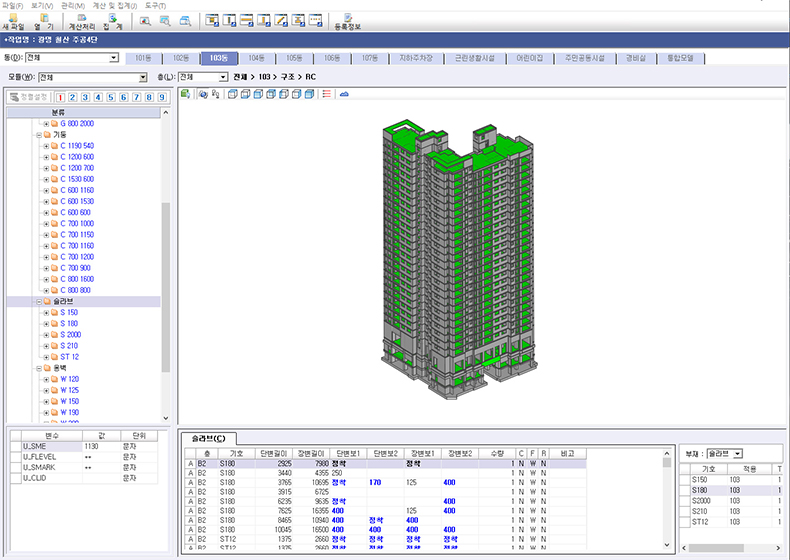Click the 정렬설정 button

coord(30,97)
